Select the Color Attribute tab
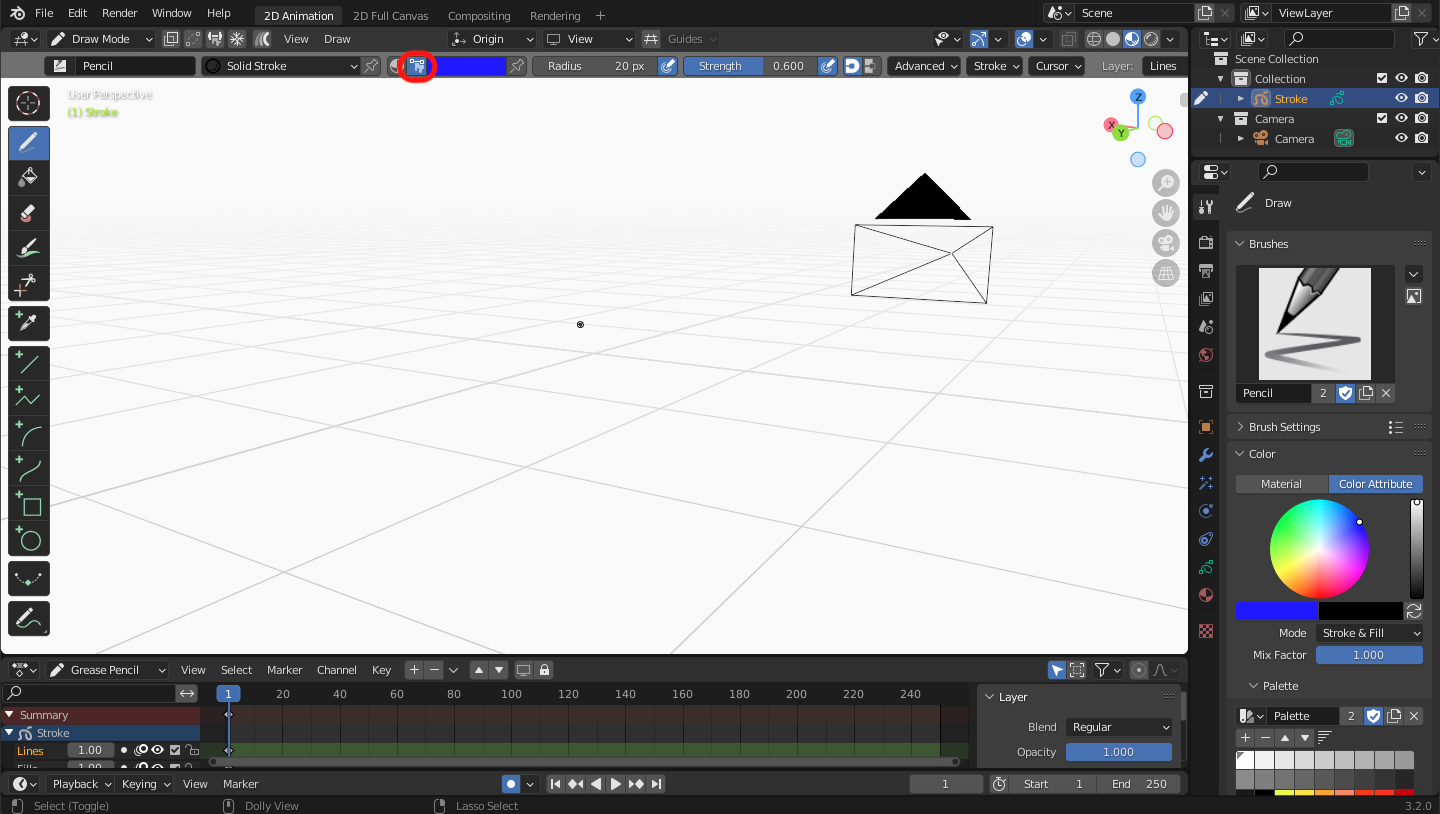This screenshot has width=1440, height=814. click(1375, 484)
